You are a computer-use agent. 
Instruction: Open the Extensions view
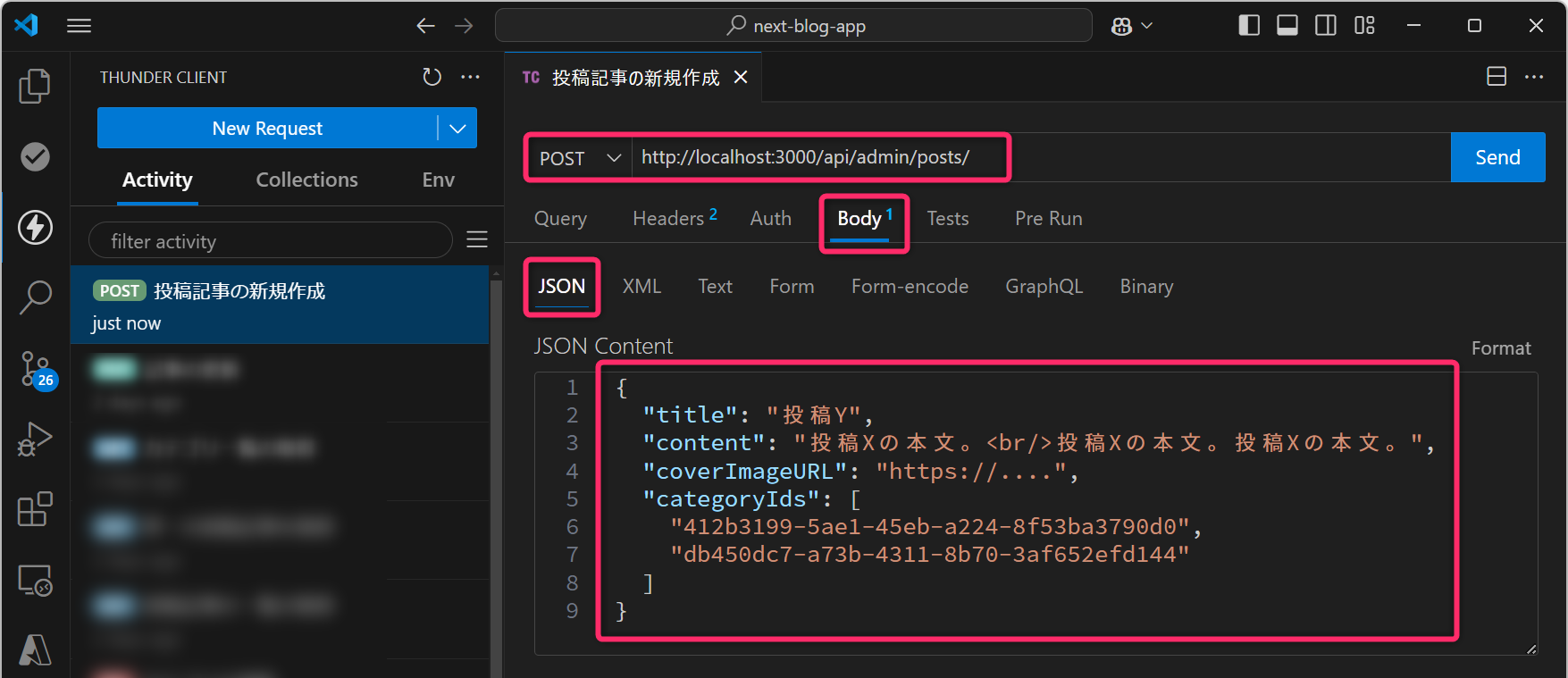coord(35,509)
